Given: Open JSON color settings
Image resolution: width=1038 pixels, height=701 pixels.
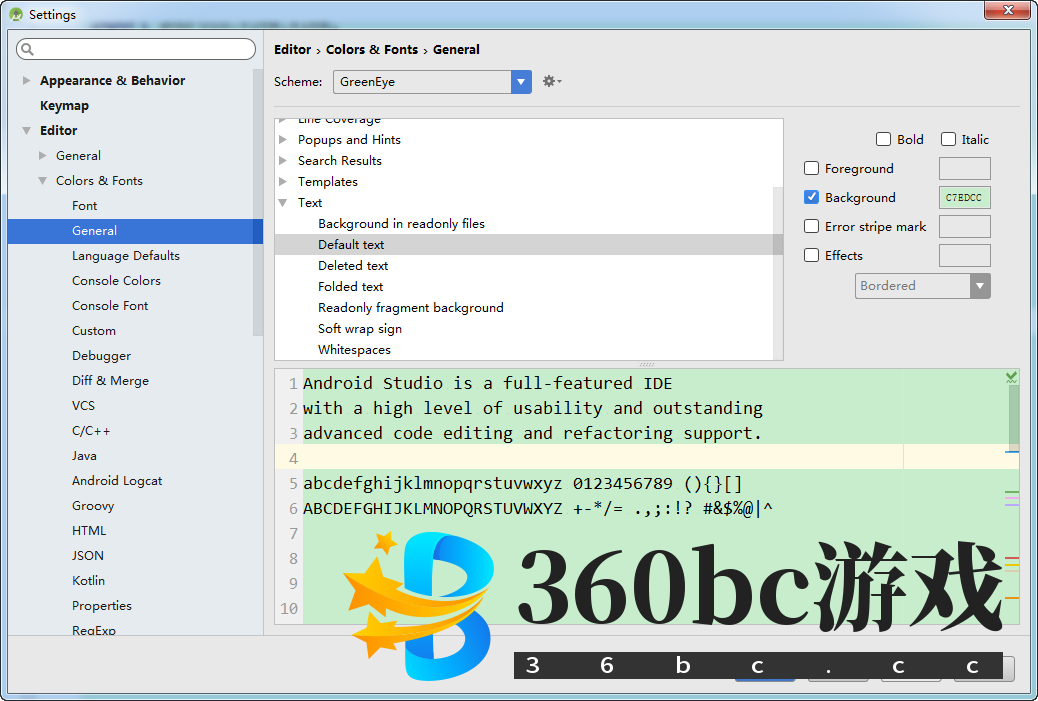Looking at the screenshot, I should point(88,556).
